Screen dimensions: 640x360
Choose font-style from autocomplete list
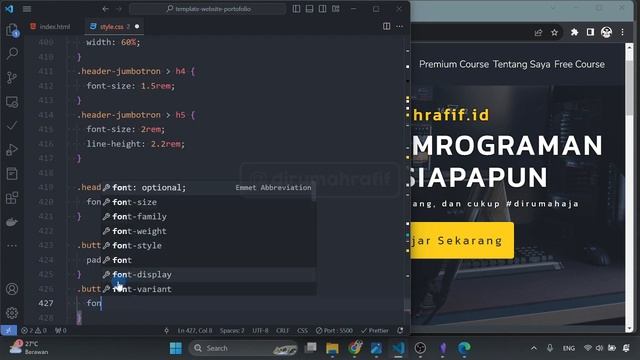(208, 245)
